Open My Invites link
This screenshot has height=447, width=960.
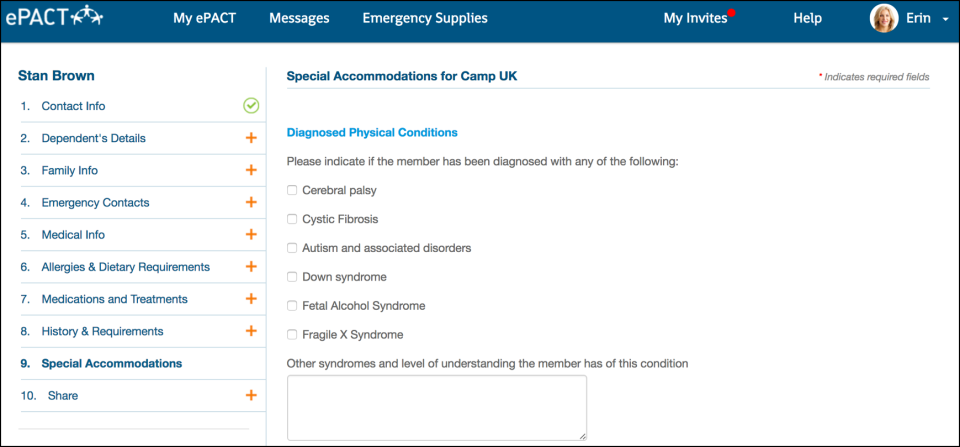coord(695,18)
